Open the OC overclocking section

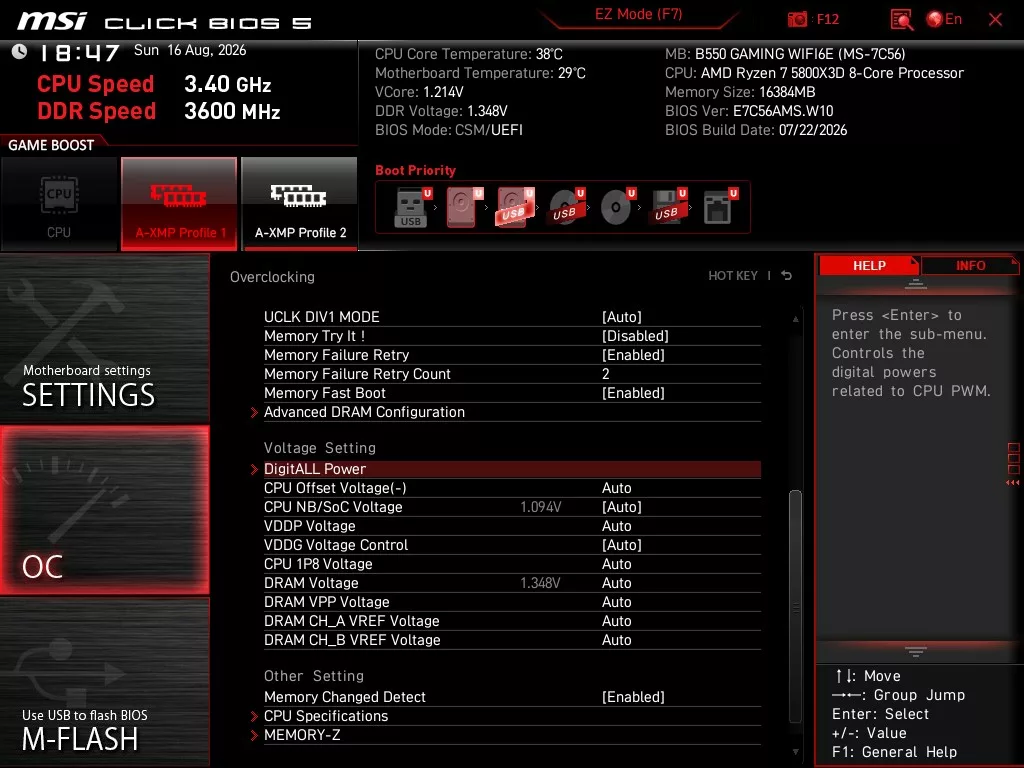click(x=104, y=510)
